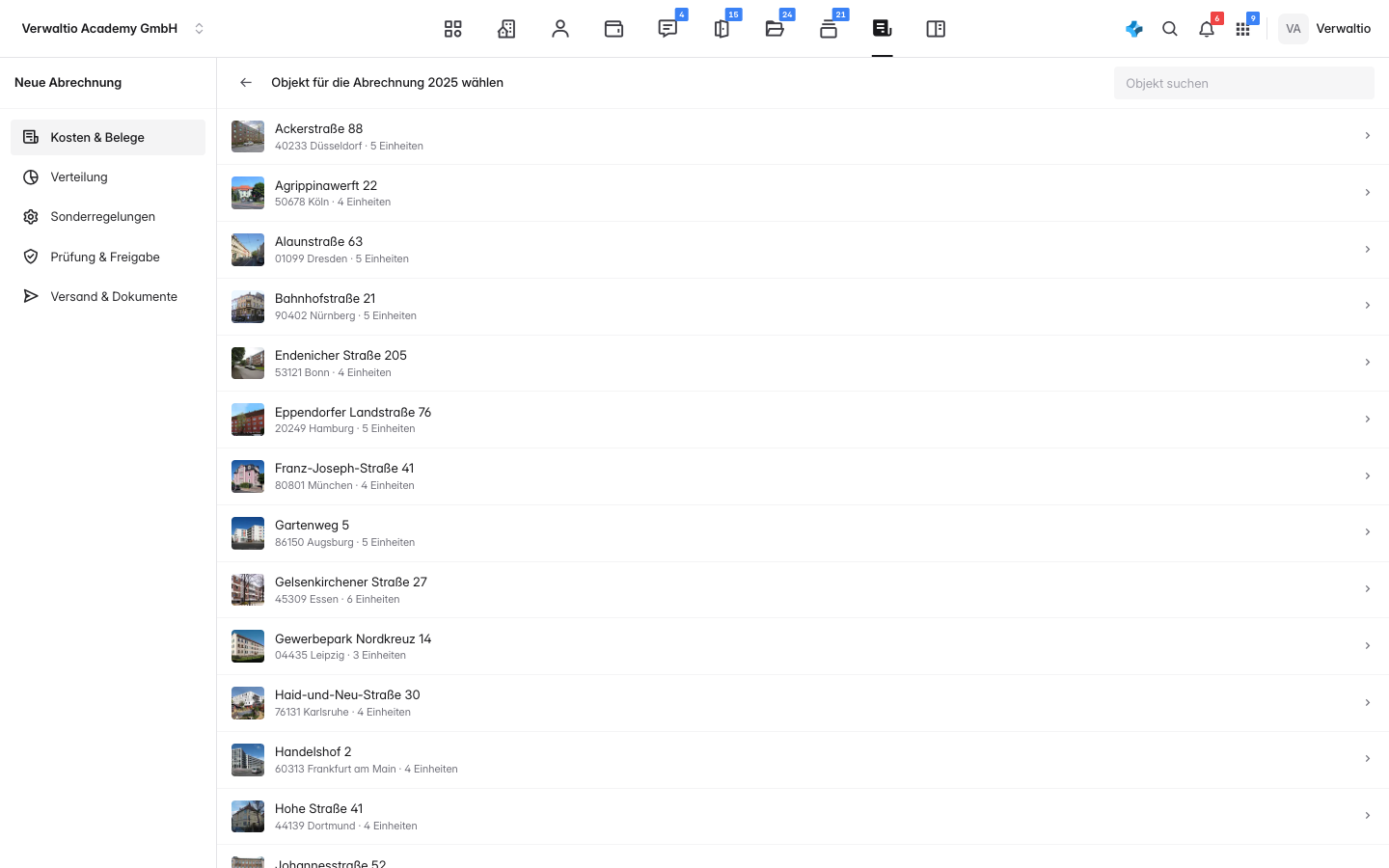
Task: Open the folder icon with badge 24
Action: coord(775,29)
